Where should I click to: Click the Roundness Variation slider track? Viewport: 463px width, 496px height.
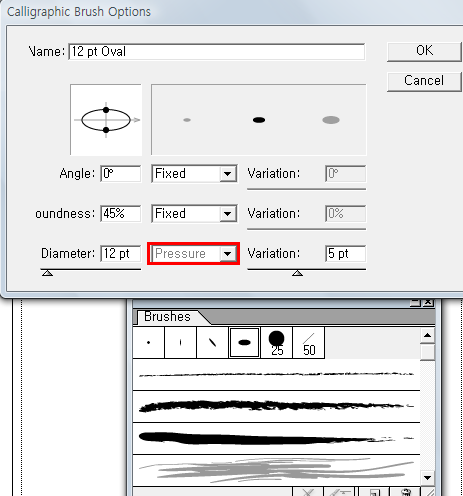pyautogui.click(x=306, y=229)
